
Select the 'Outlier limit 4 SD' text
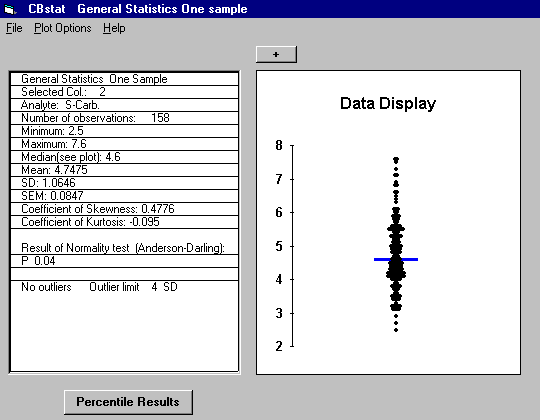[x=133, y=287]
